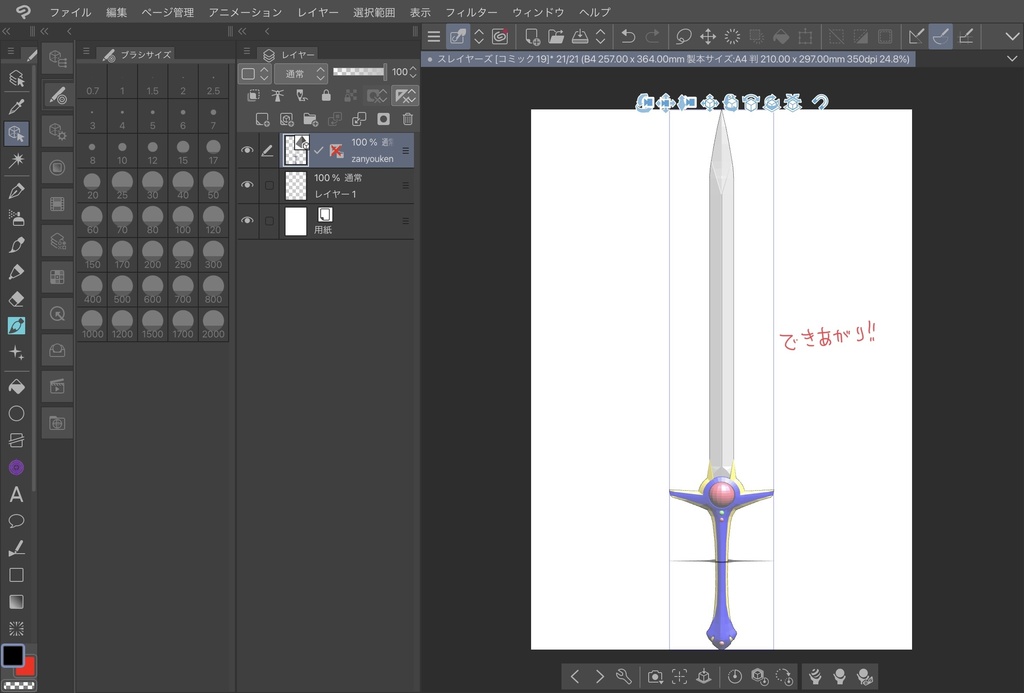This screenshot has width=1024, height=693.
Task: Select the Eyedropper tool
Action: [x=16, y=106]
